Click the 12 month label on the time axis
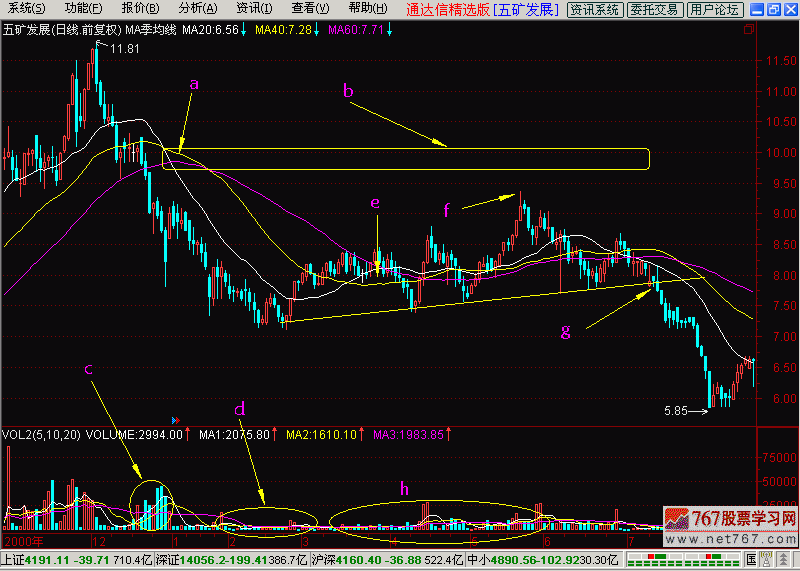The width and height of the screenshot is (800, 571). pyautogui.click(x=98, y=540)
